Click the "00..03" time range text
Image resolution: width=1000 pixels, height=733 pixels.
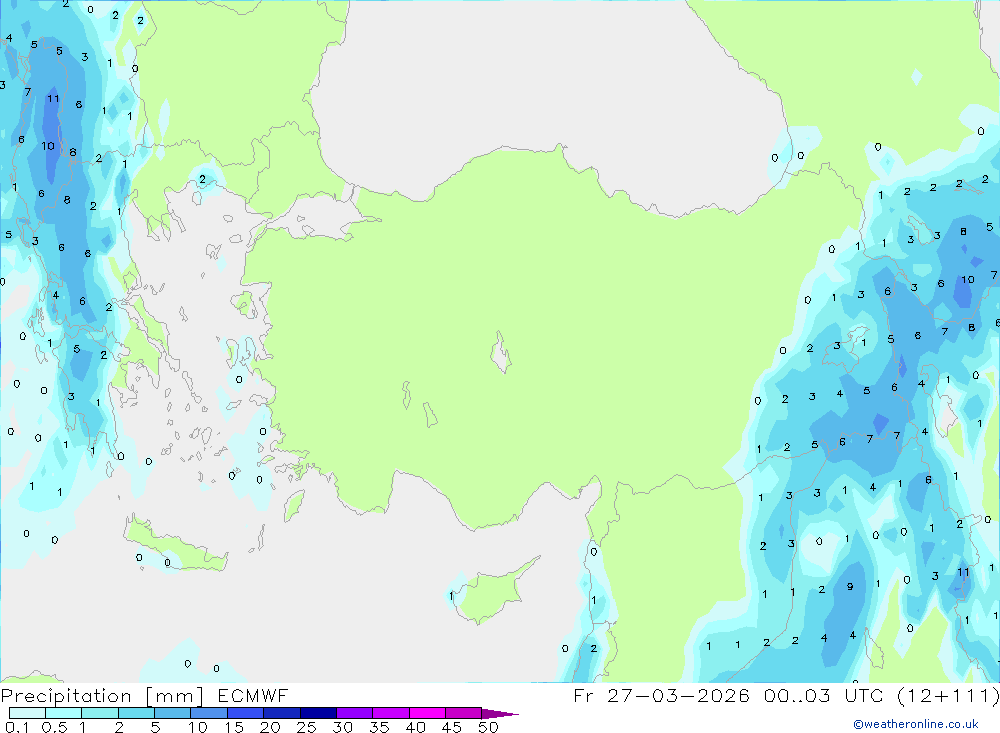797,695
